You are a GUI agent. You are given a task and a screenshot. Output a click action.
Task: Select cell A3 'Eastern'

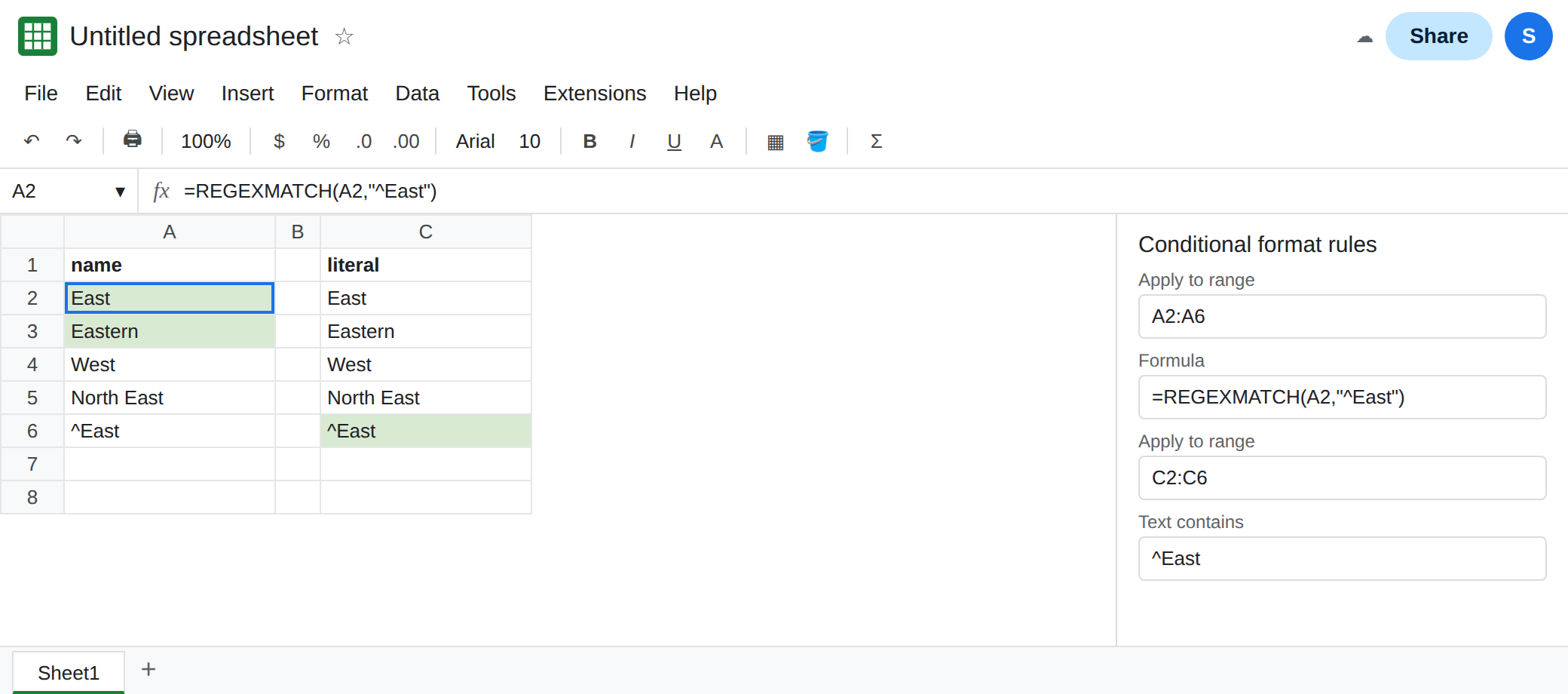coord(170,331)
